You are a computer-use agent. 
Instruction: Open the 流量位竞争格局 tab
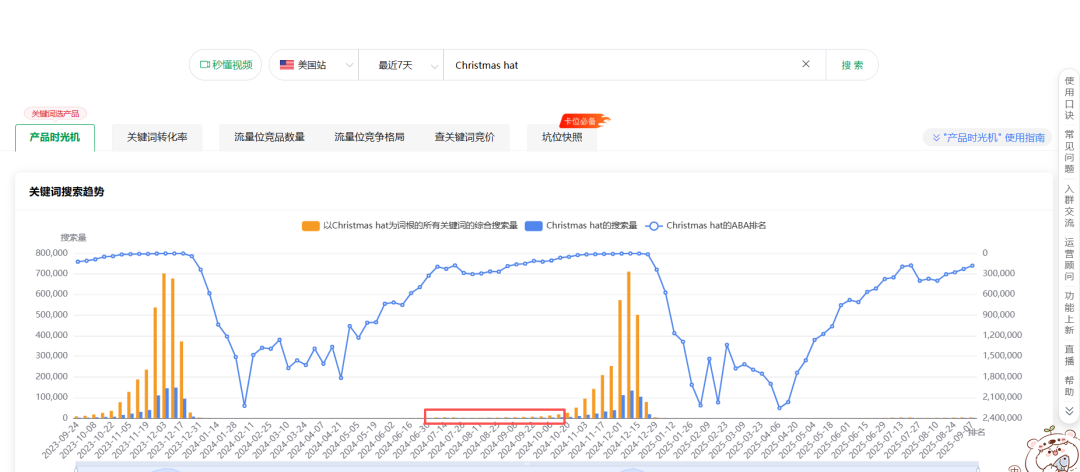click(x=369, y=137)
